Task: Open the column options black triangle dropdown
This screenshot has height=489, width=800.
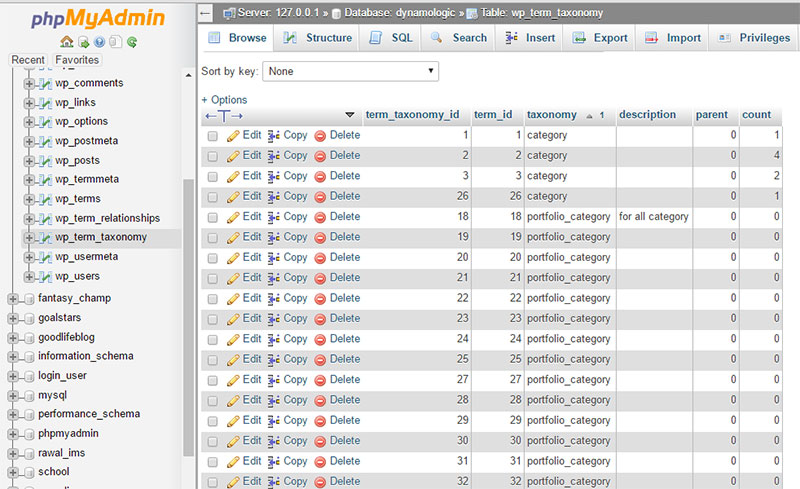Action: pyautogui.click(x=350, y=115)
